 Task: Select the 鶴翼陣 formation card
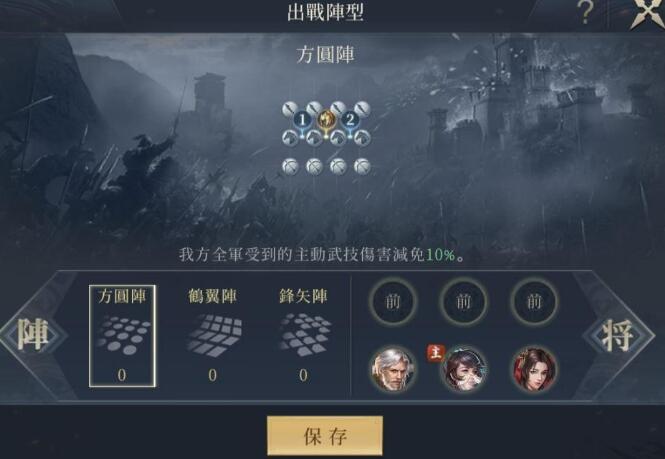212,336
